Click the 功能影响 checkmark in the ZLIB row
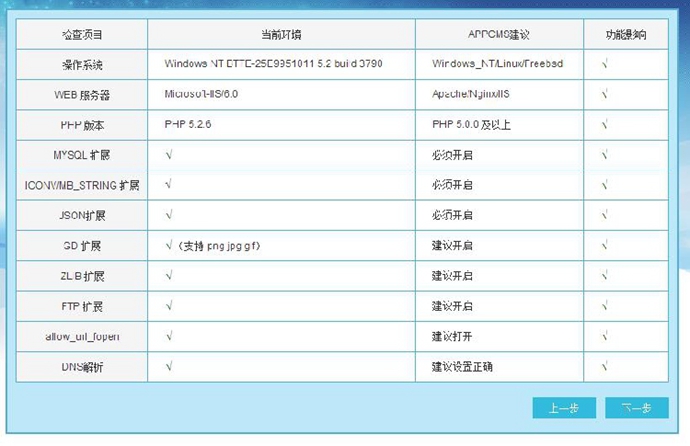 pyautogui.click(x=605, y=275)
